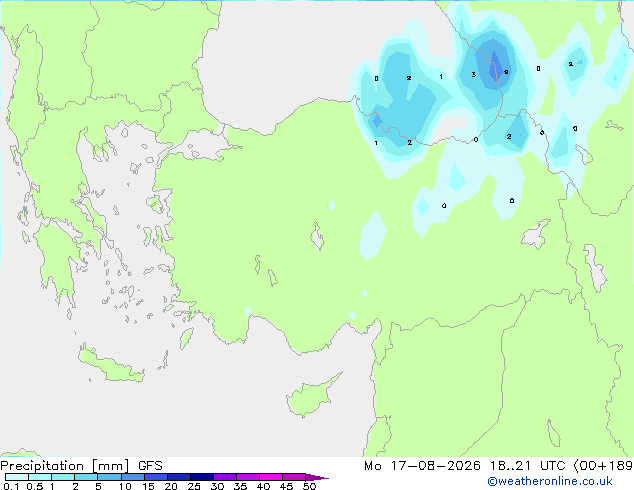Click the "10" legend scale label

pyautogui.click(x=125, y=486)
